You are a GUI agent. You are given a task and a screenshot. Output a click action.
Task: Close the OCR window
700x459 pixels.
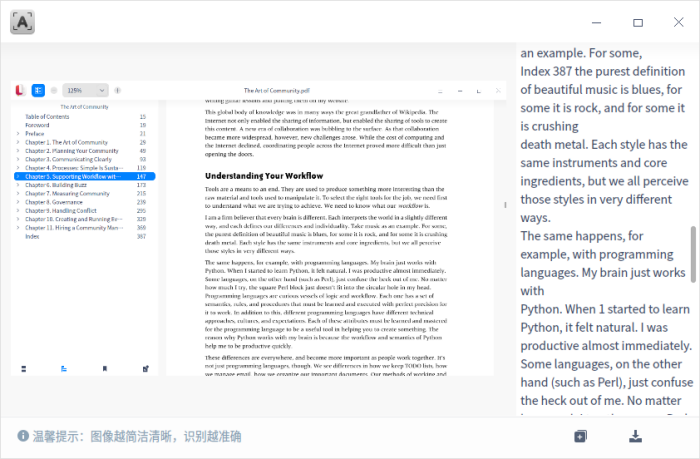click(x=679, y=22)
